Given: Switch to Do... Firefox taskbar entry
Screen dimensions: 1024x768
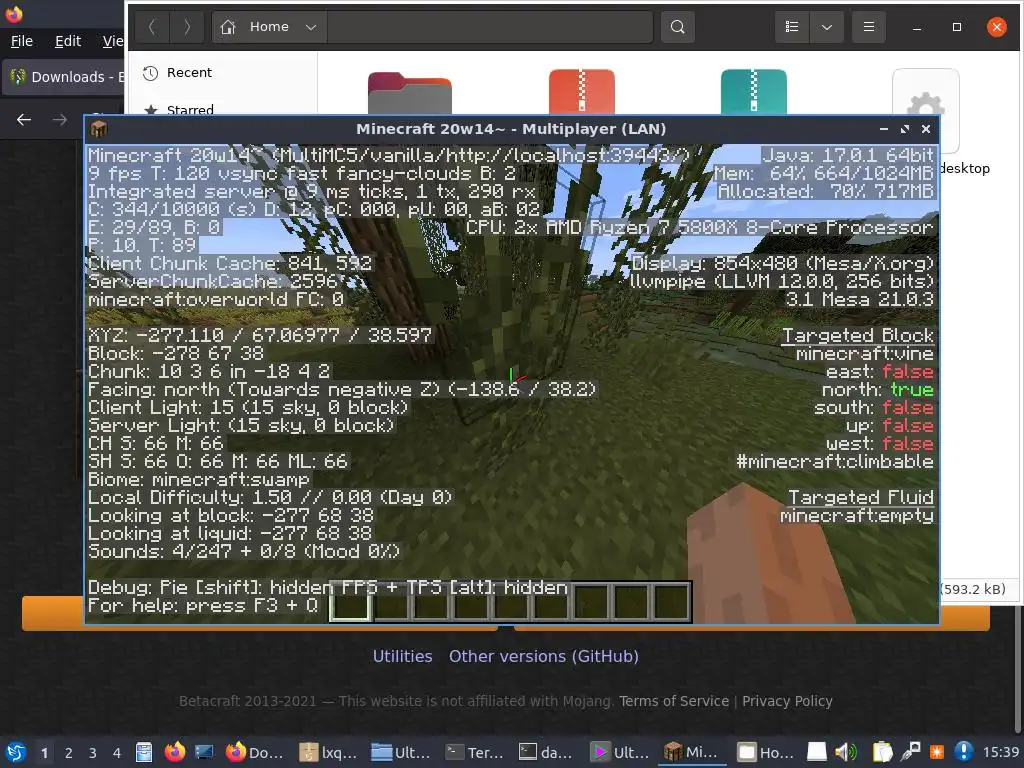Looking at the screenshot, I should [256, 752].
